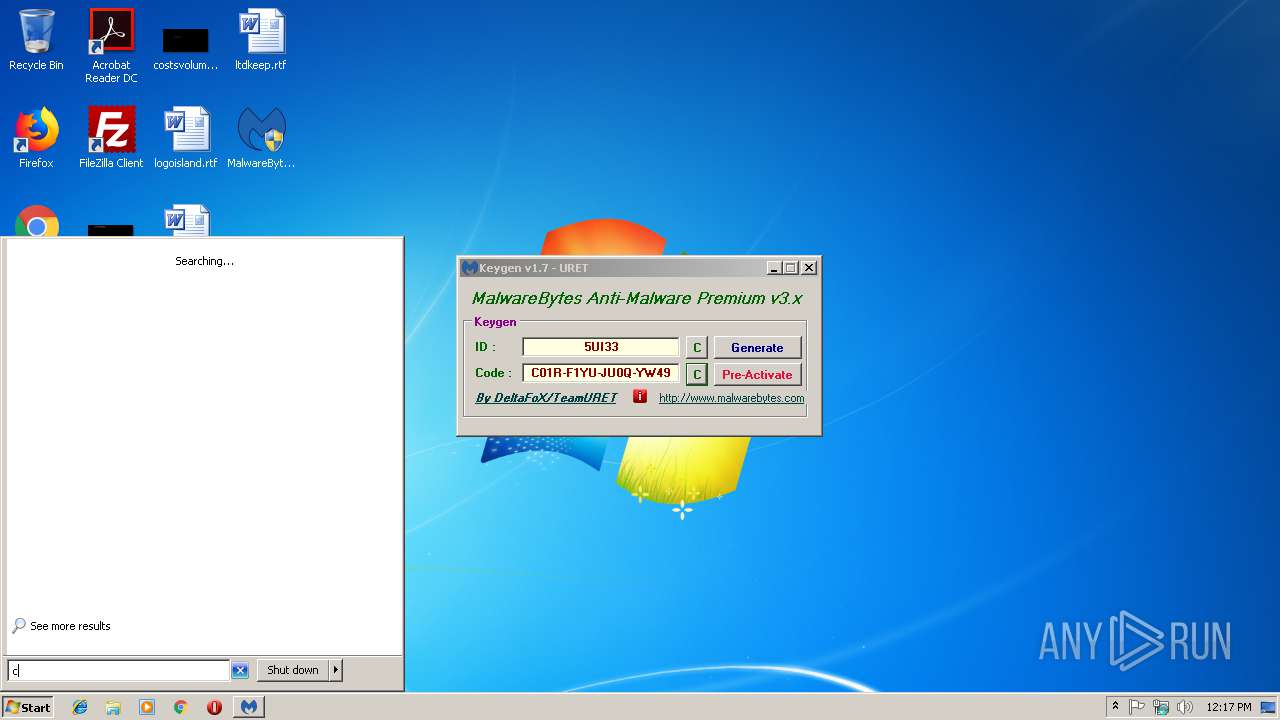
Task: Click the By DeltaFoX/TeamURET credit link
Action: (x=546, y=398)
